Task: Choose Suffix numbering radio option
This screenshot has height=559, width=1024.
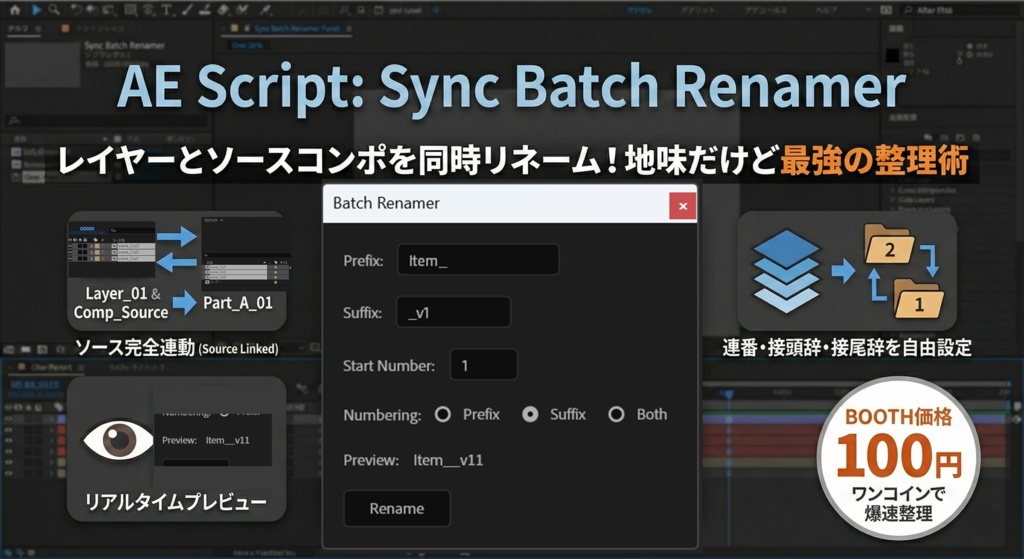Action: coord(530,414)
